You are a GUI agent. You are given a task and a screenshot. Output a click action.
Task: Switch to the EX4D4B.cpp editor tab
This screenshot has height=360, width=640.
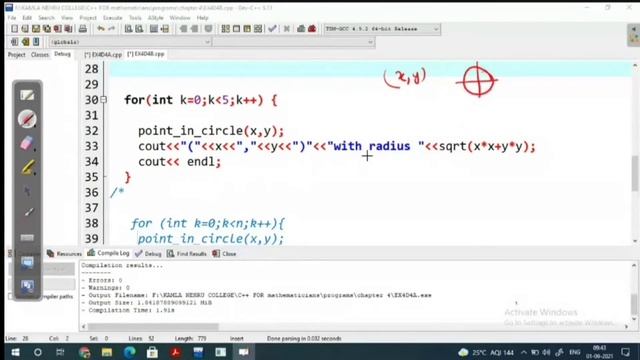[x=145, y=54]
